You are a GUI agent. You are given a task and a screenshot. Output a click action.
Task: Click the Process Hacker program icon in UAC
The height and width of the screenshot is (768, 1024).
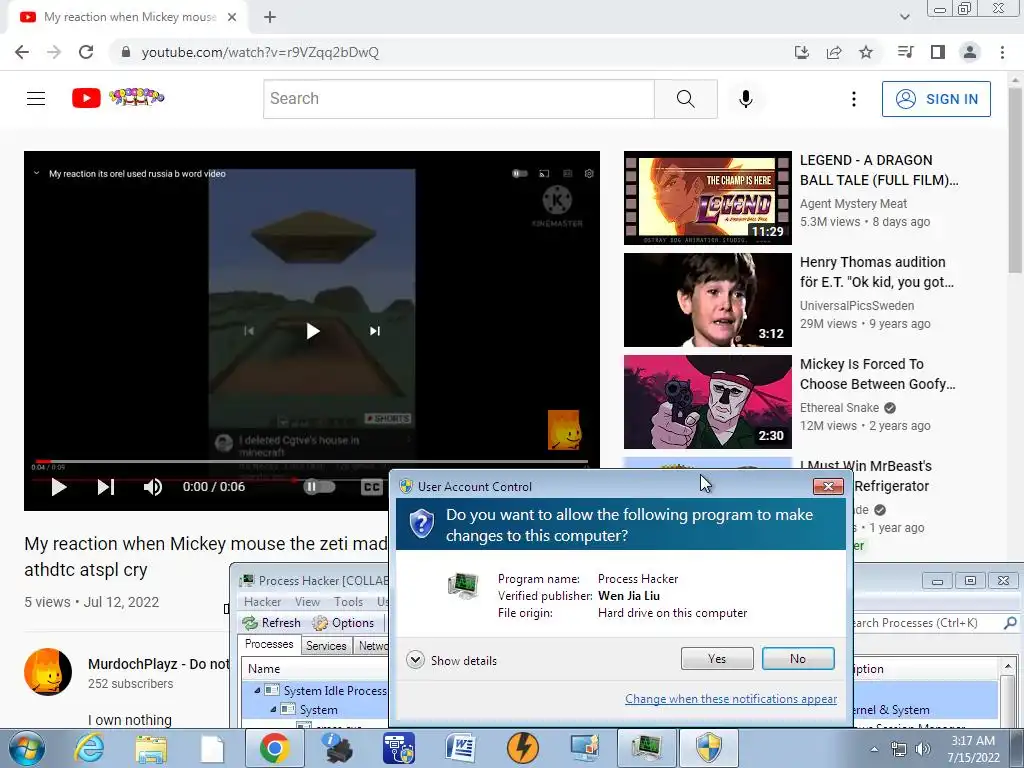coord(463,585)
